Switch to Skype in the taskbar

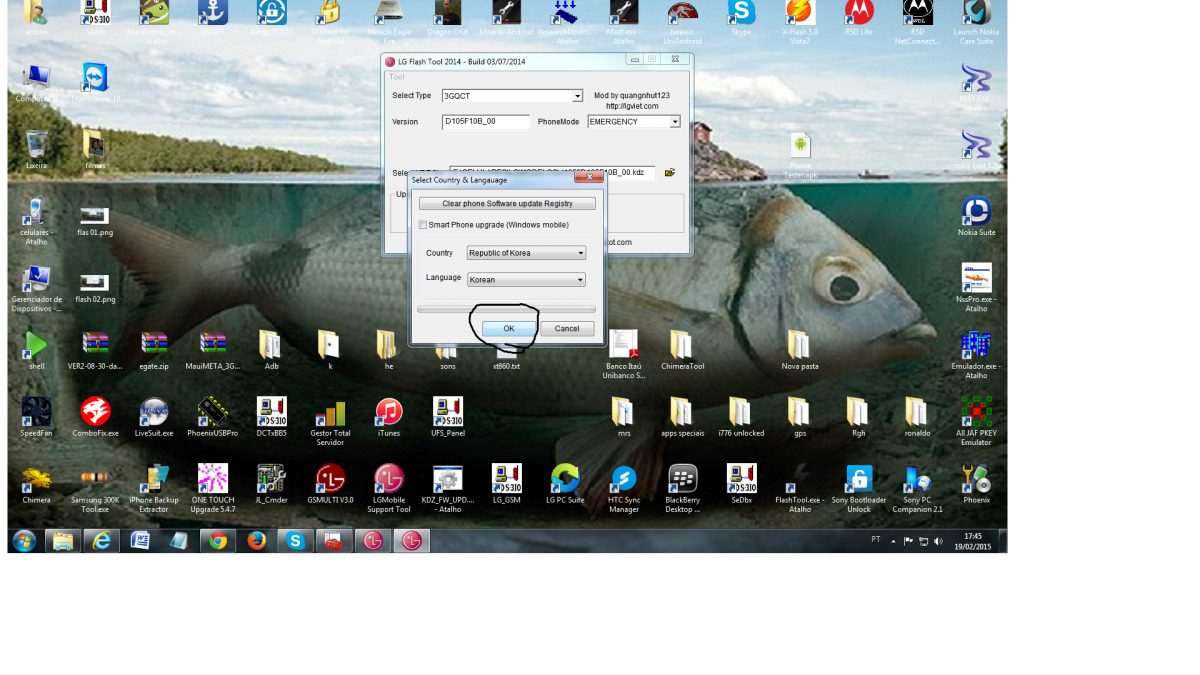(295, 541)
